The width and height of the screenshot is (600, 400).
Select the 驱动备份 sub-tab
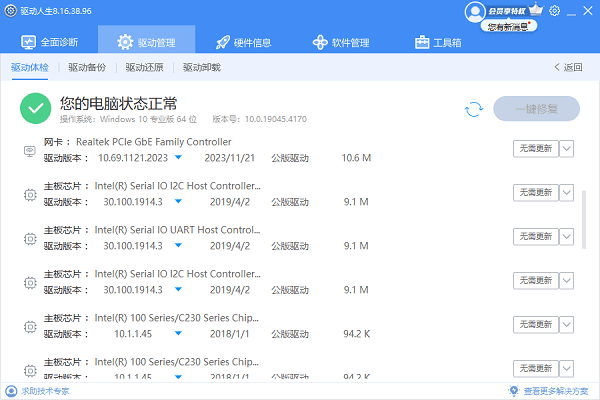[x=86, y=68]
